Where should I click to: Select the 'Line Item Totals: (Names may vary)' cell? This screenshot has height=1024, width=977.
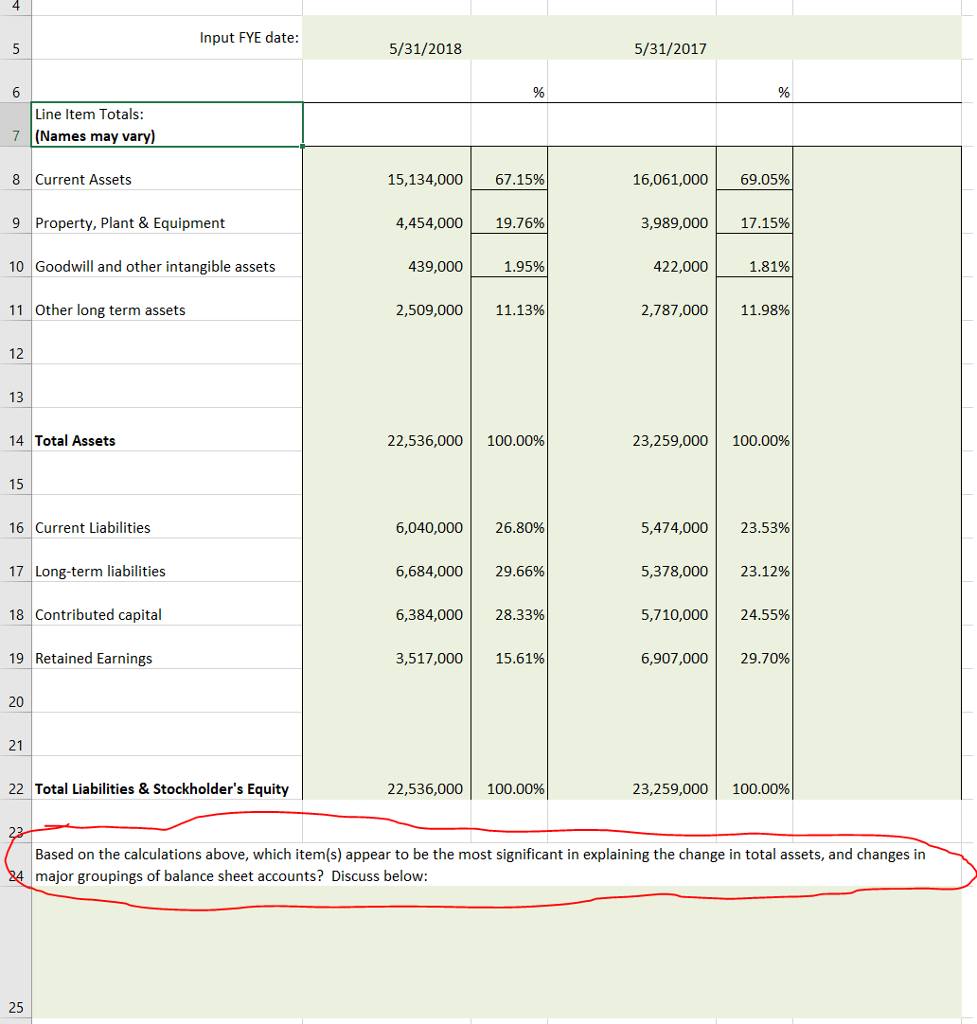167,125
